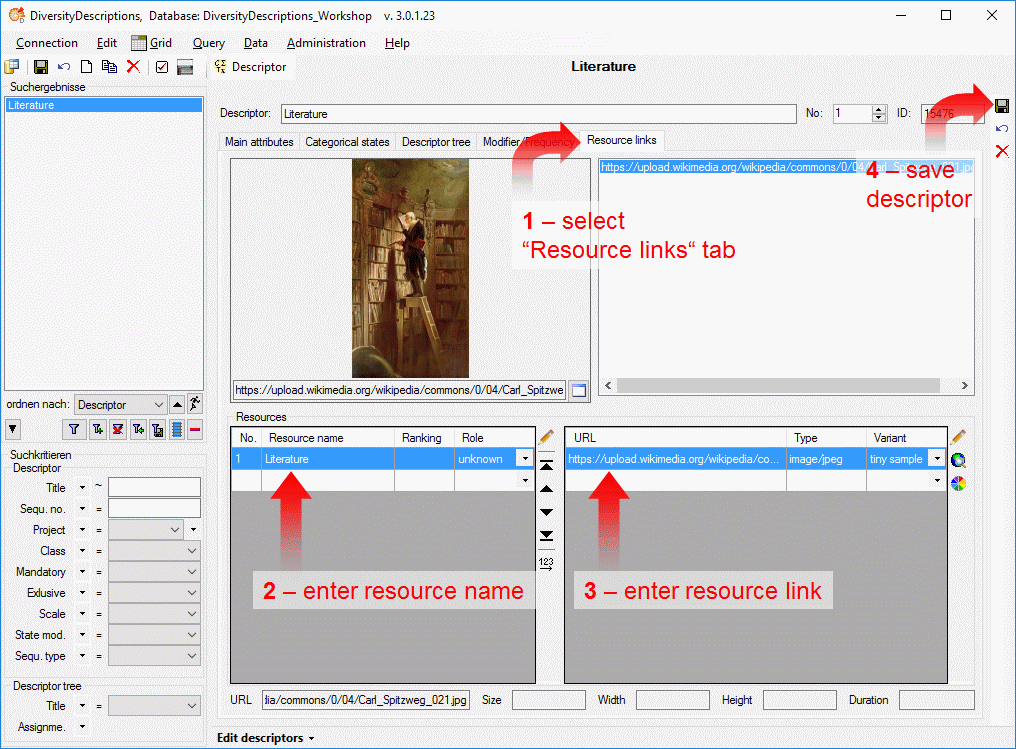The height and width of the screenshot is (749, 1016).
Task: Save the descriptor via the floppy icon right of the ID field
Action: click(x=1002, y=106)
